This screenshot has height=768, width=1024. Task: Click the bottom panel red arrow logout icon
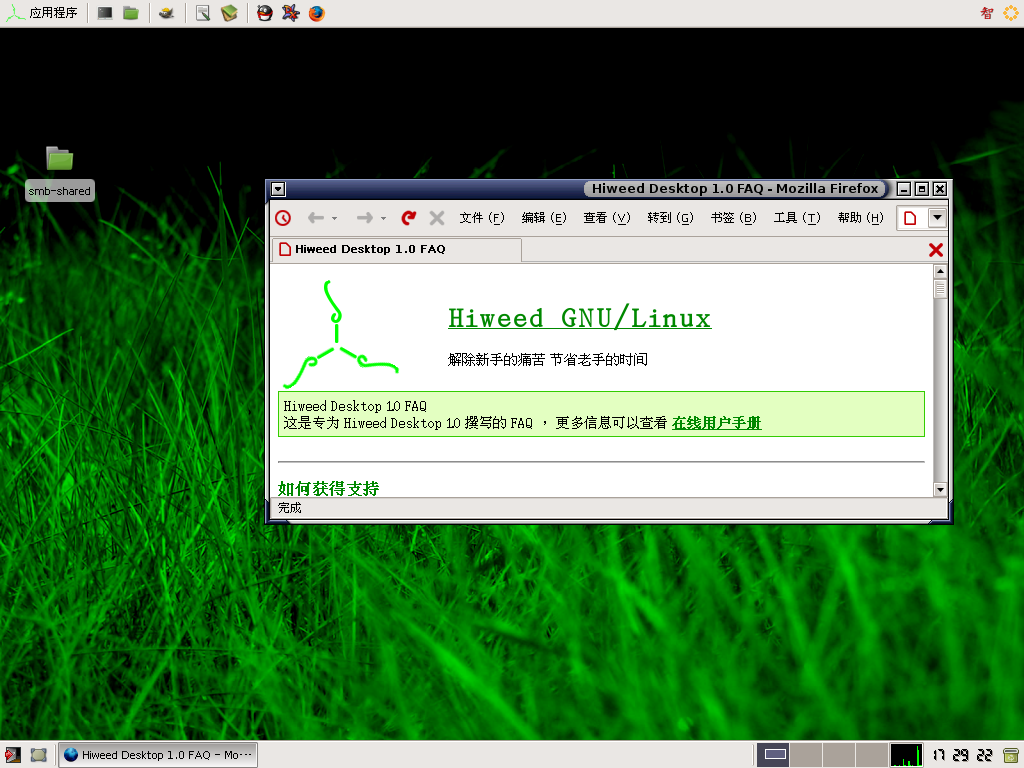coord(13,755)
